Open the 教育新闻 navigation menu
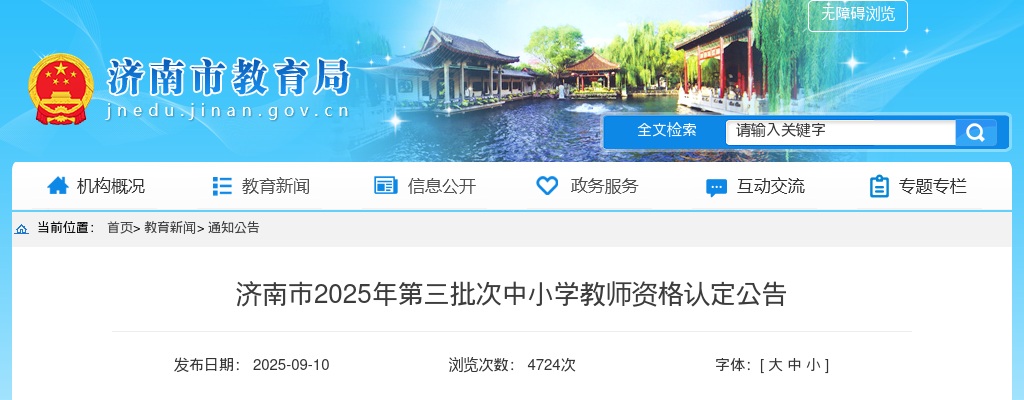 (x=276, y=186)
